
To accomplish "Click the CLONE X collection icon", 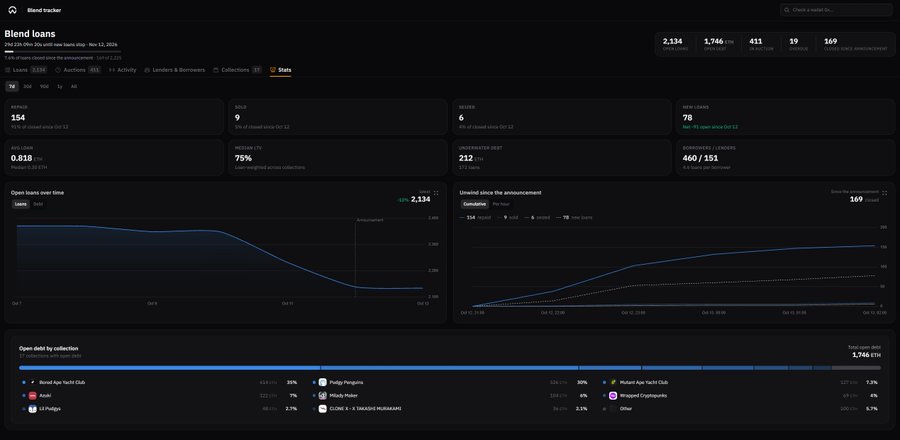I will (323, 408).
